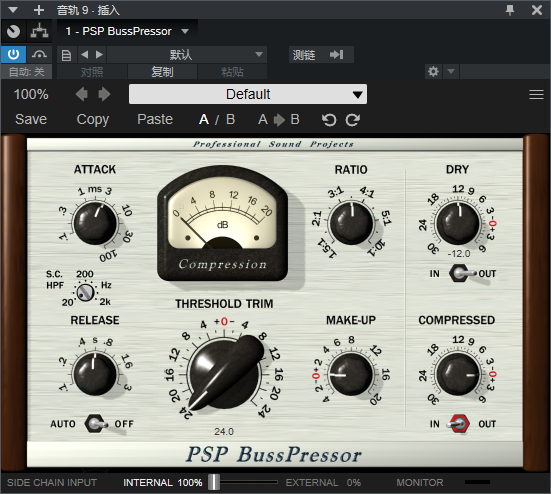Switch to setting B
551x494 pixels.
(231, 119)
